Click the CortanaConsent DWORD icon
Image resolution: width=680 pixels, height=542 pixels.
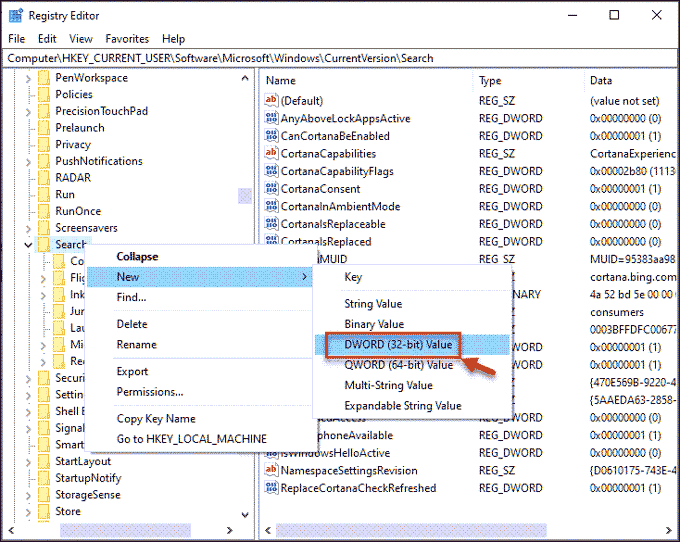pos(271,189)
